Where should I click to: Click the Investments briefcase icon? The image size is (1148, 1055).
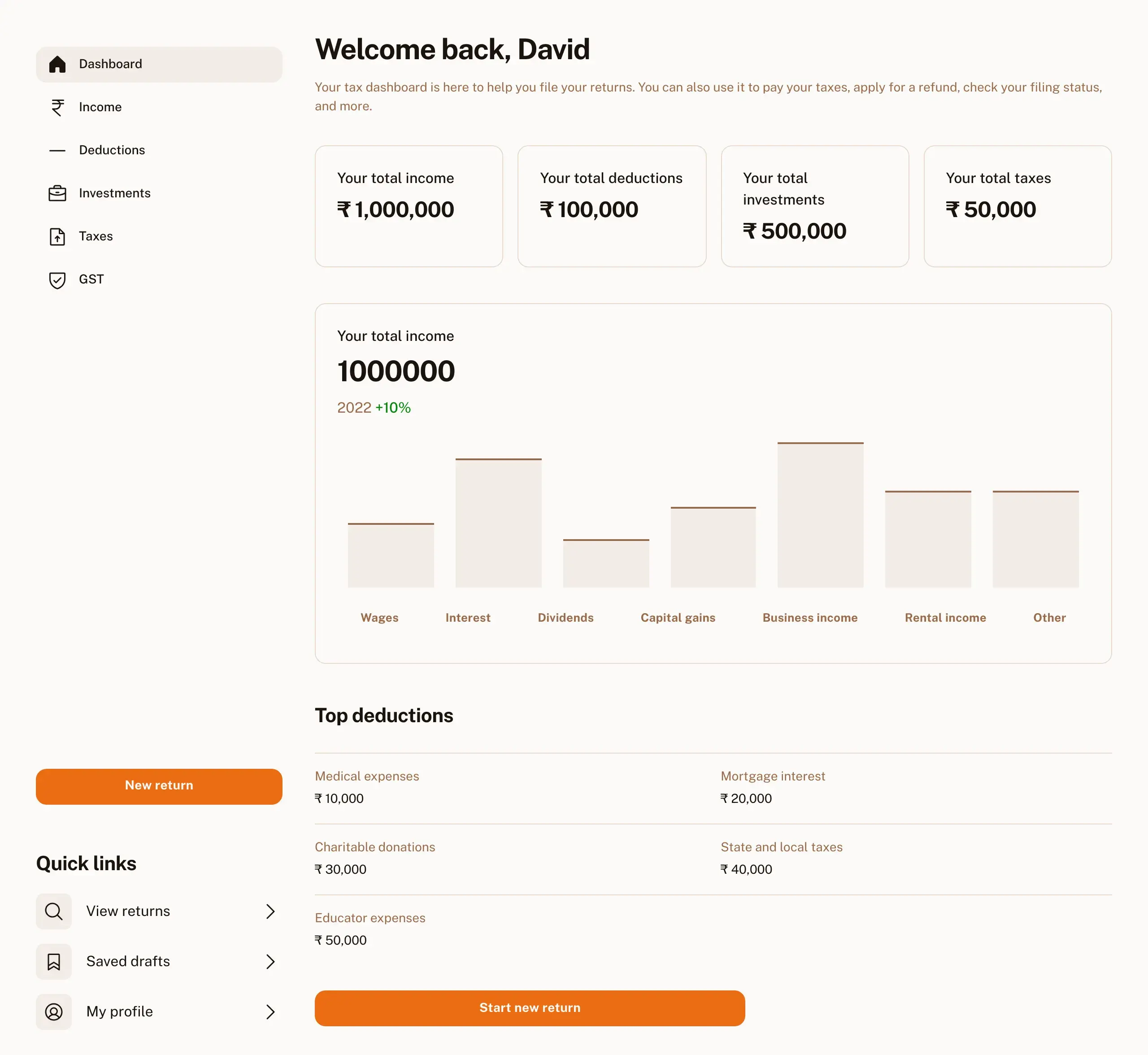point(57,193)
